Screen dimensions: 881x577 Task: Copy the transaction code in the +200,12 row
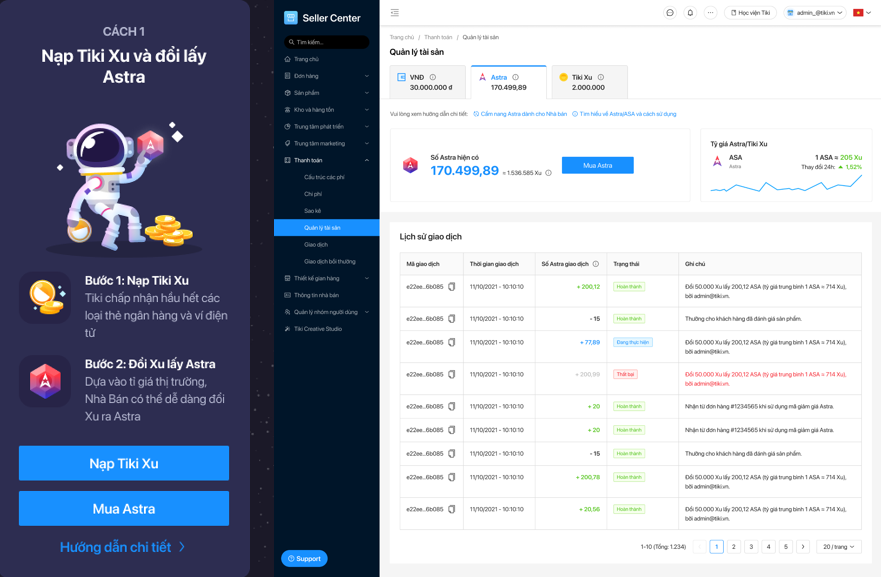pos(451,287)
